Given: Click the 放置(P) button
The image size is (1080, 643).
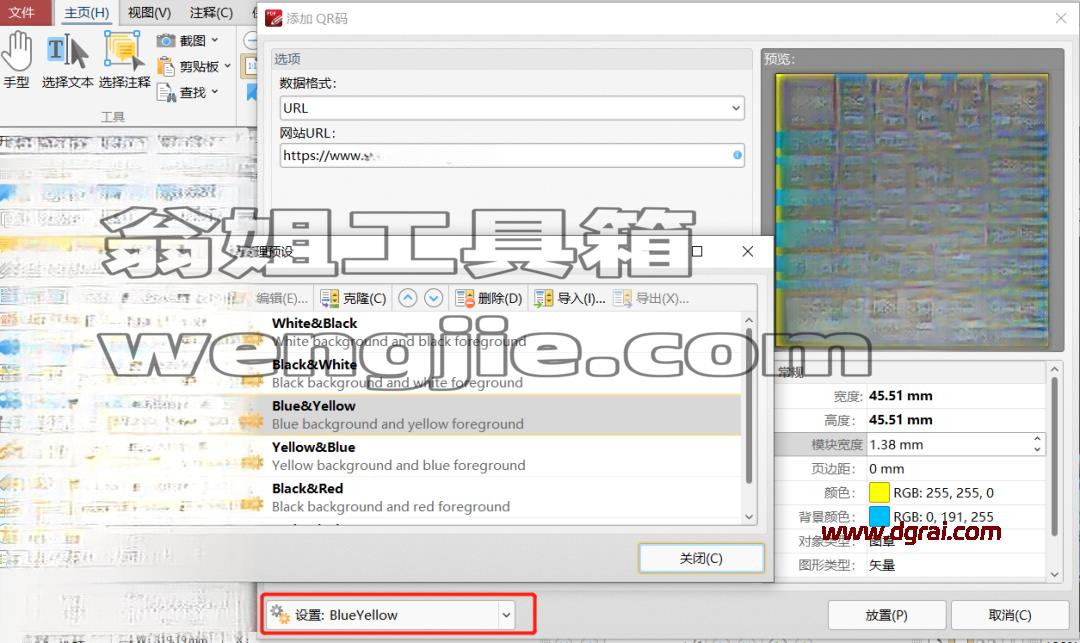Looking at the screenshot, I should (886, 615).
